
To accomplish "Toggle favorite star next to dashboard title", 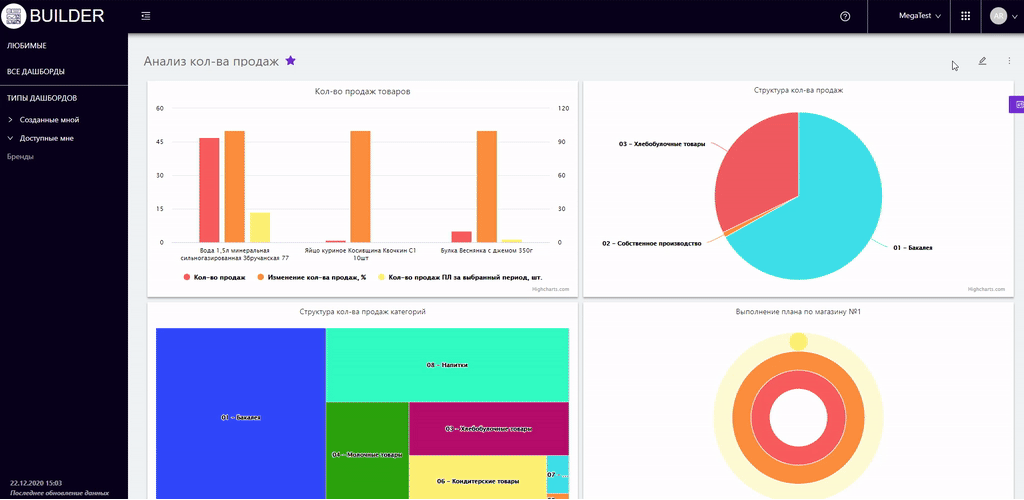I will [x=291, y=61].
